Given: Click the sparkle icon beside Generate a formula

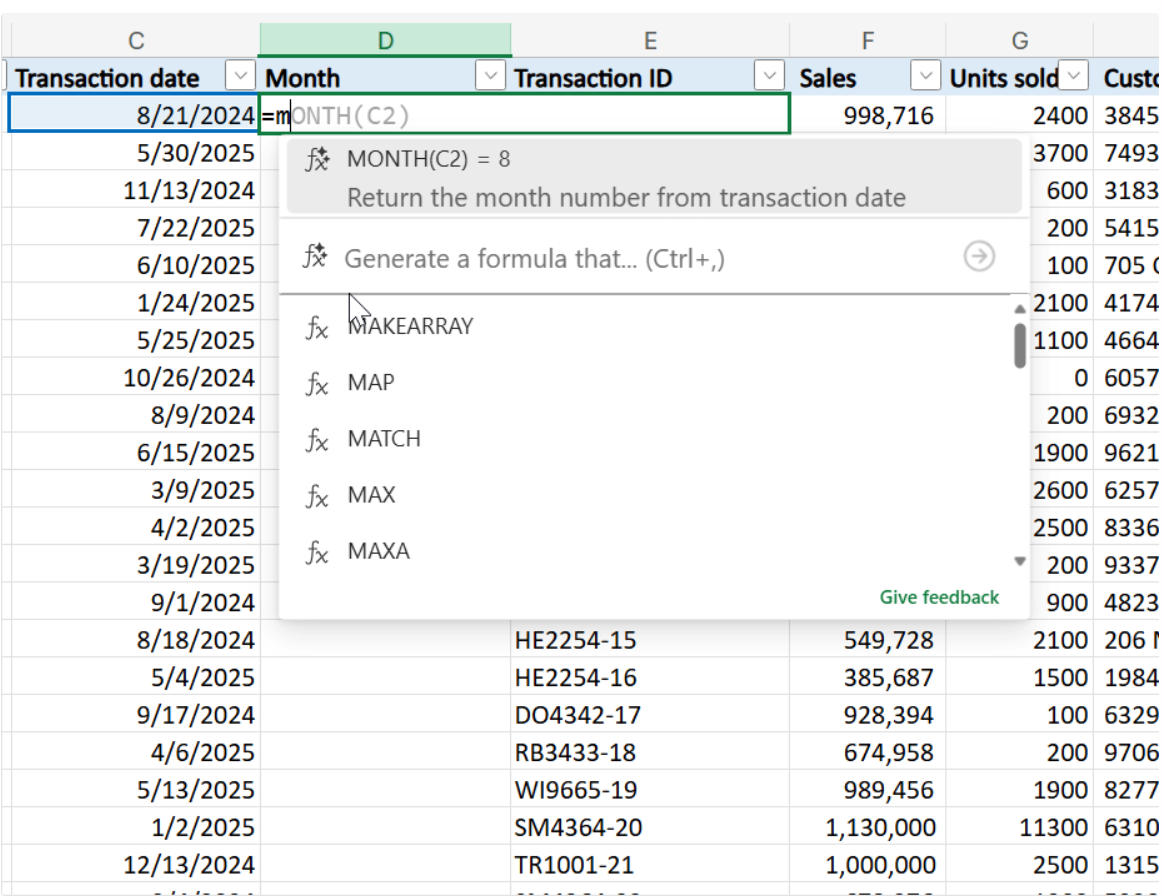Looking at the screenshot, I should pos(315,256).
